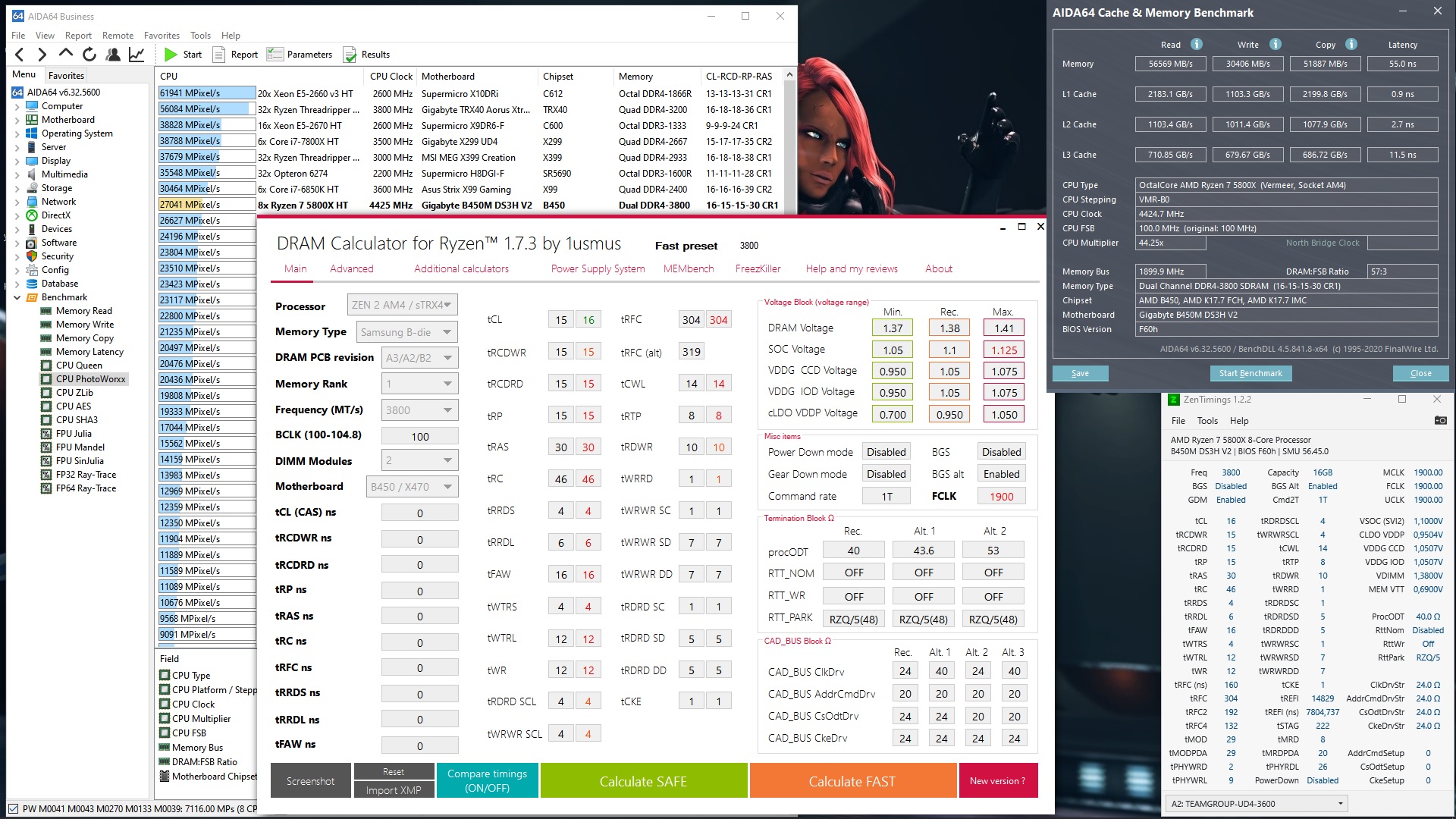Click the Read info icon in benchmark
Screen dimensions: 1456x819
(1197, 44)
